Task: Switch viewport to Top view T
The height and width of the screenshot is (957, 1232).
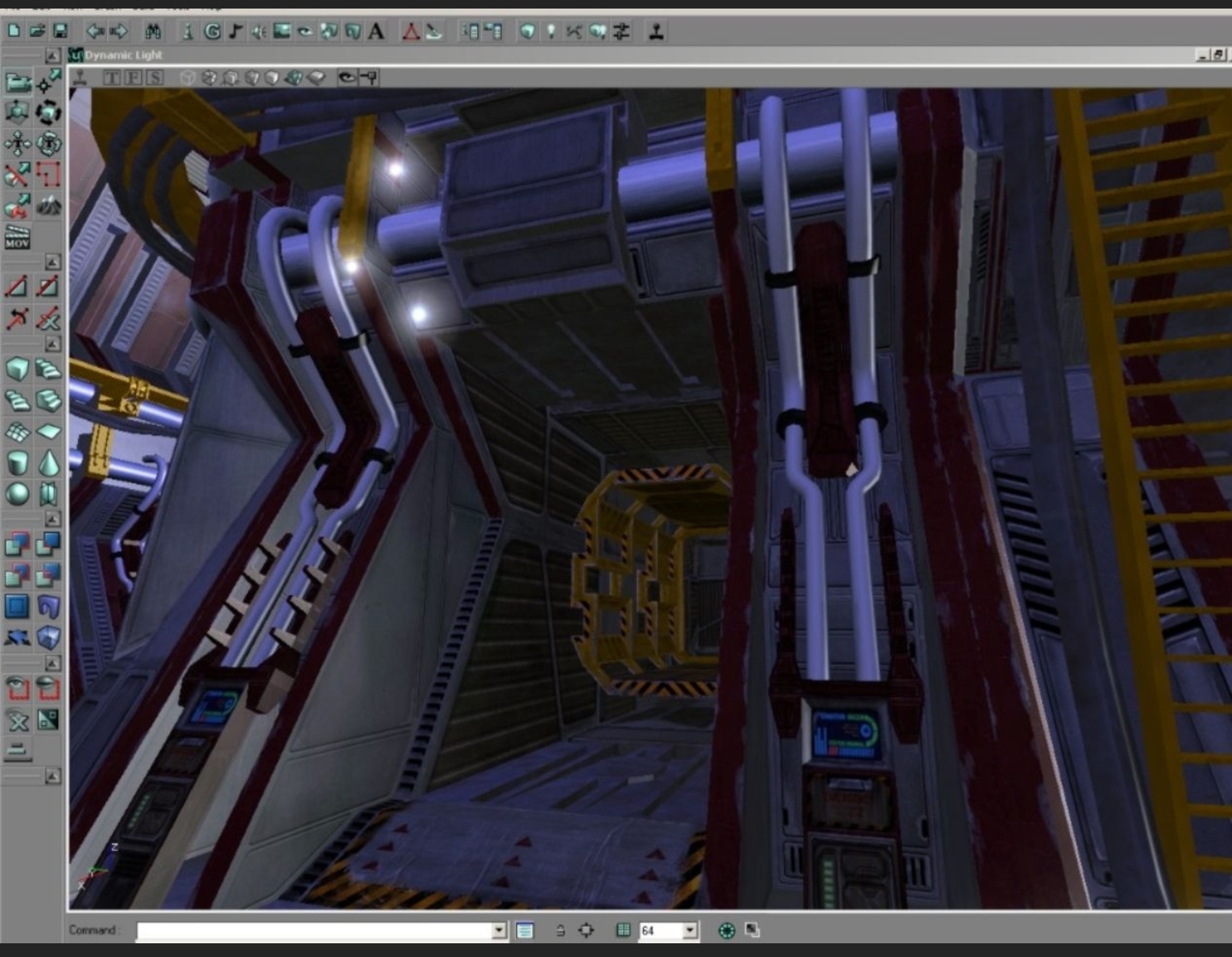Action: pos(112,78)
